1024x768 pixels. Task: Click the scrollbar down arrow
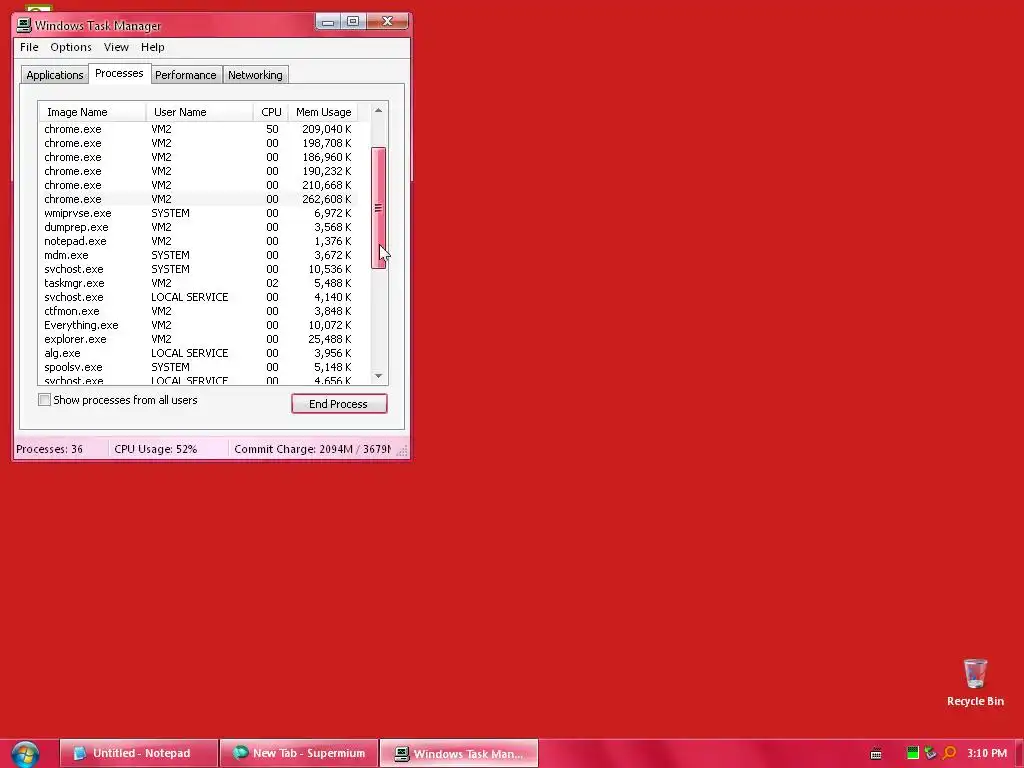pyautogui.click(x=378, y=376)
